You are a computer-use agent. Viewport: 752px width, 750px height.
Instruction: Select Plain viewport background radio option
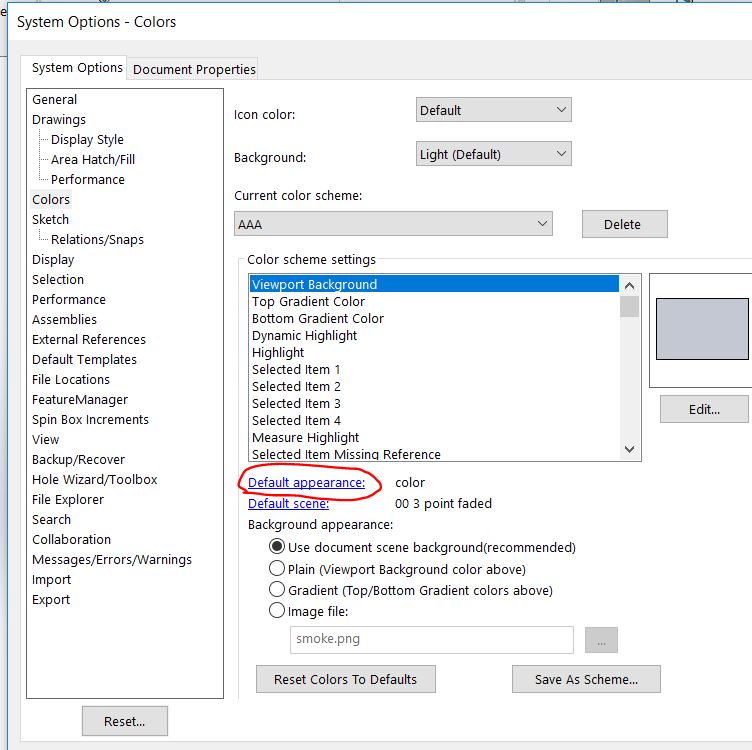click(277, 569)
